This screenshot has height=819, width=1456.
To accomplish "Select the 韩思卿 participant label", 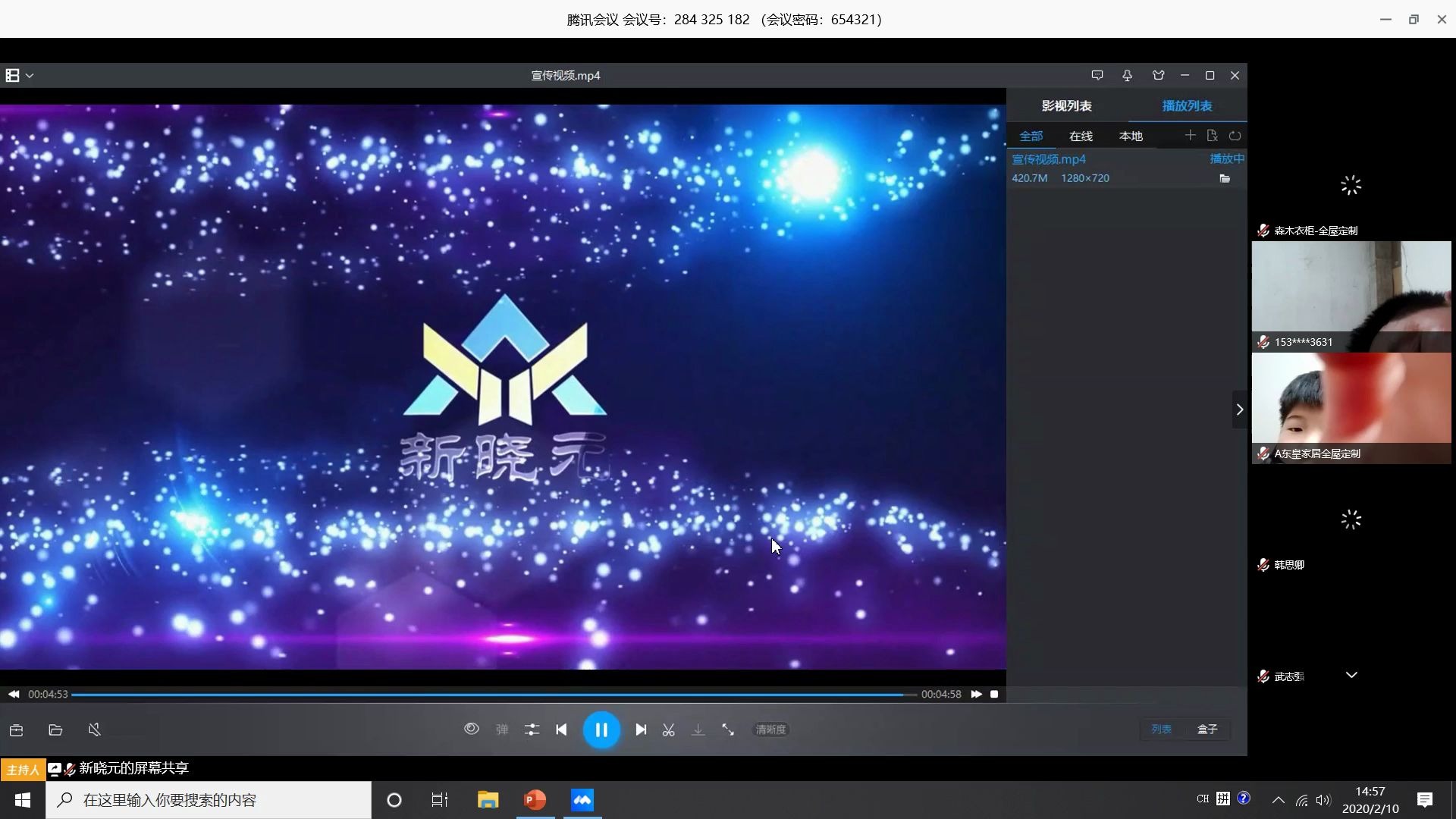I will click(1288, 565).
